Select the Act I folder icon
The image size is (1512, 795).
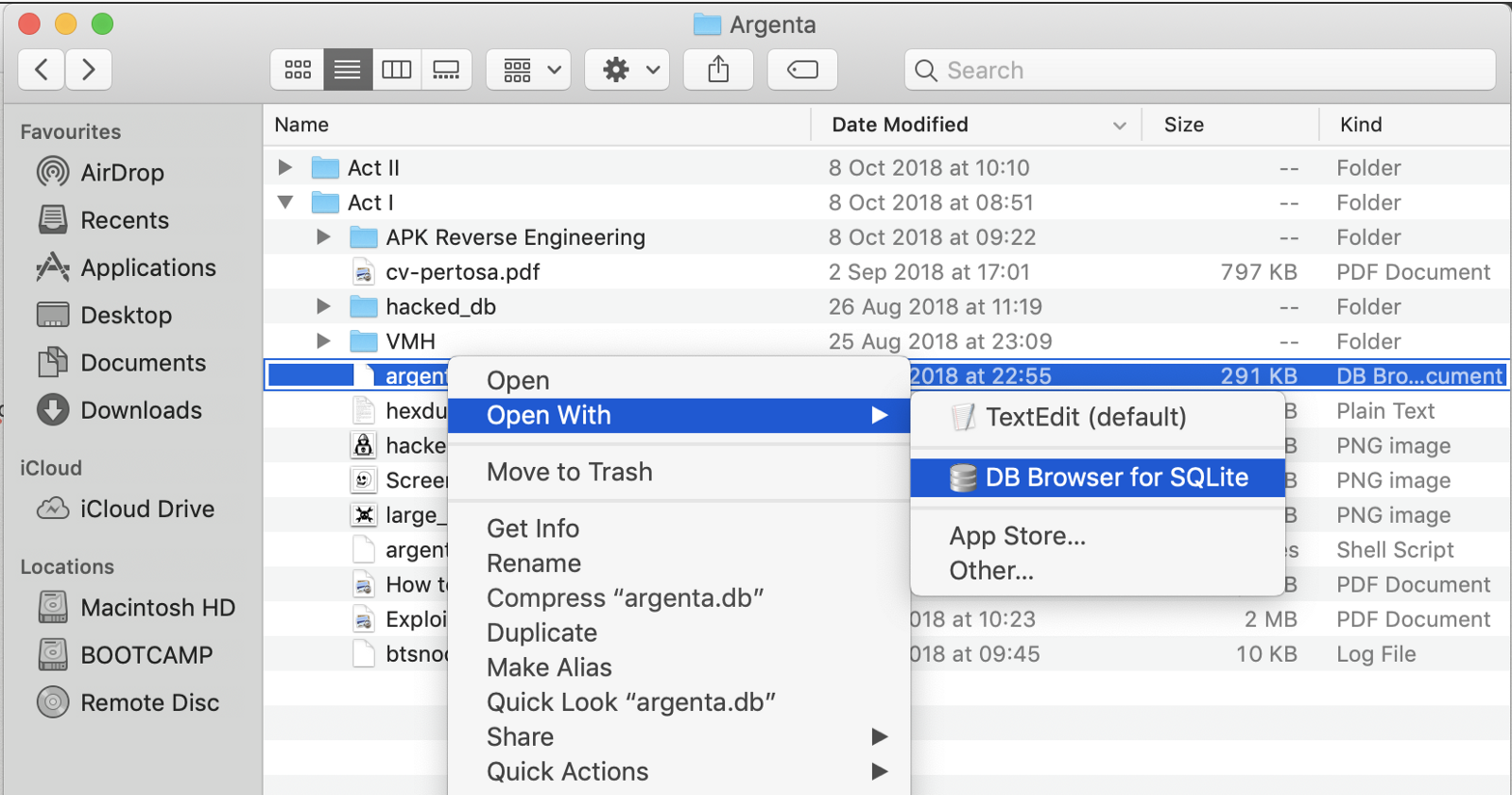[325, 202]
